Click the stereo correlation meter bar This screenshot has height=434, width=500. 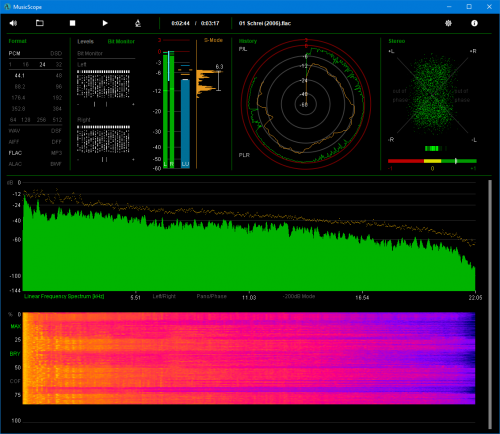tap(432, 161)
